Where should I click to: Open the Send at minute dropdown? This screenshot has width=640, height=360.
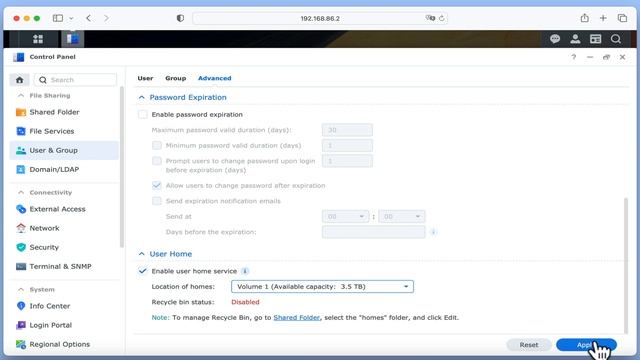[402, 216]
